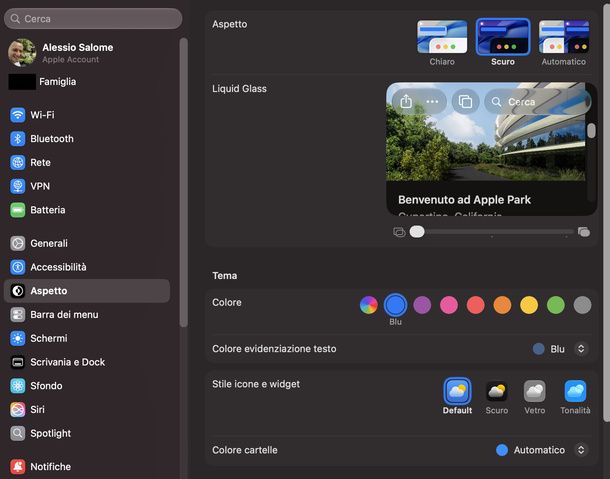Image resolution: width=610 pixels, height=479 pixels.
Task: Open the Batteria icon
Action: click(18, 210)
